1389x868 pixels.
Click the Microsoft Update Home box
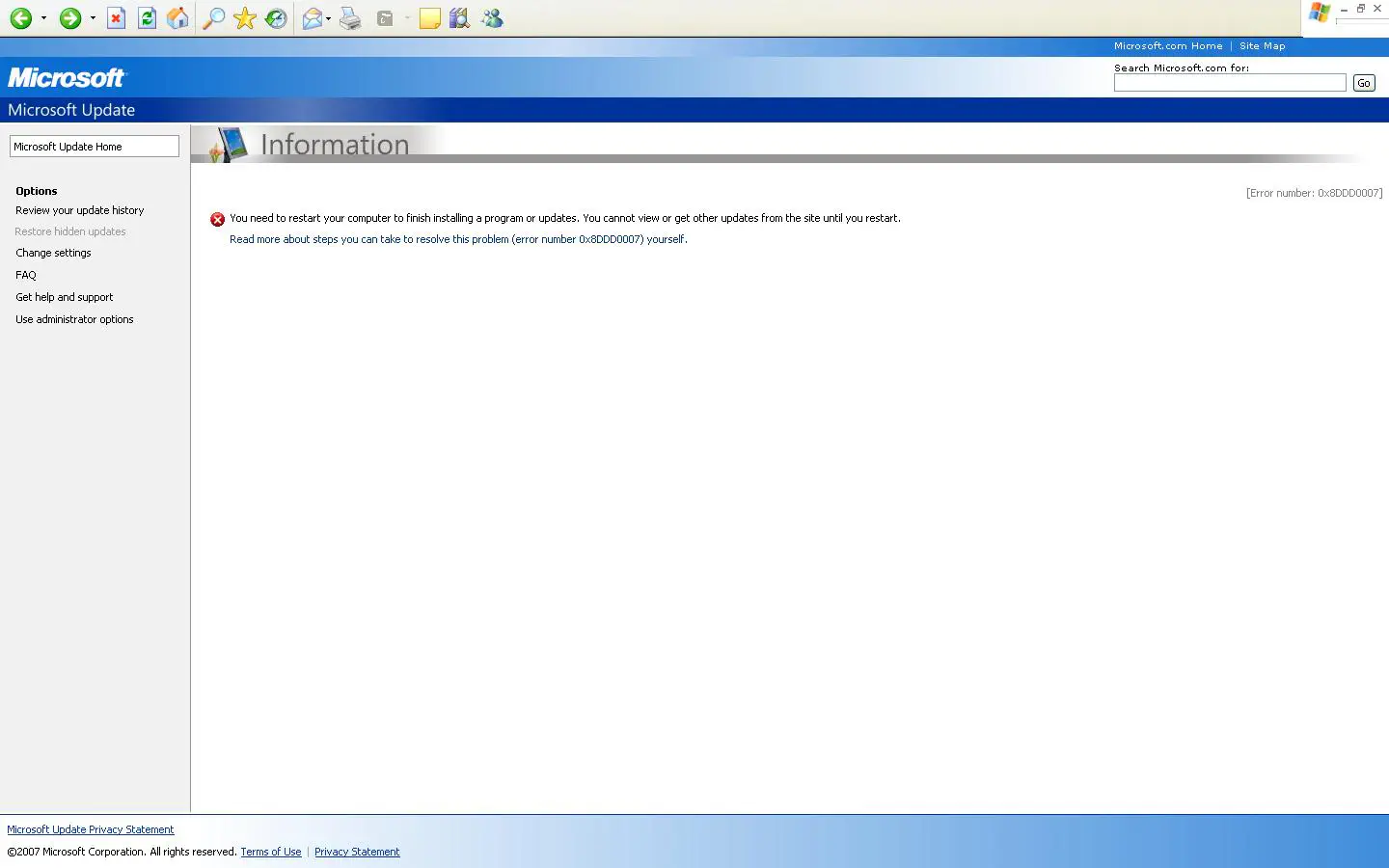pos(94,147)
